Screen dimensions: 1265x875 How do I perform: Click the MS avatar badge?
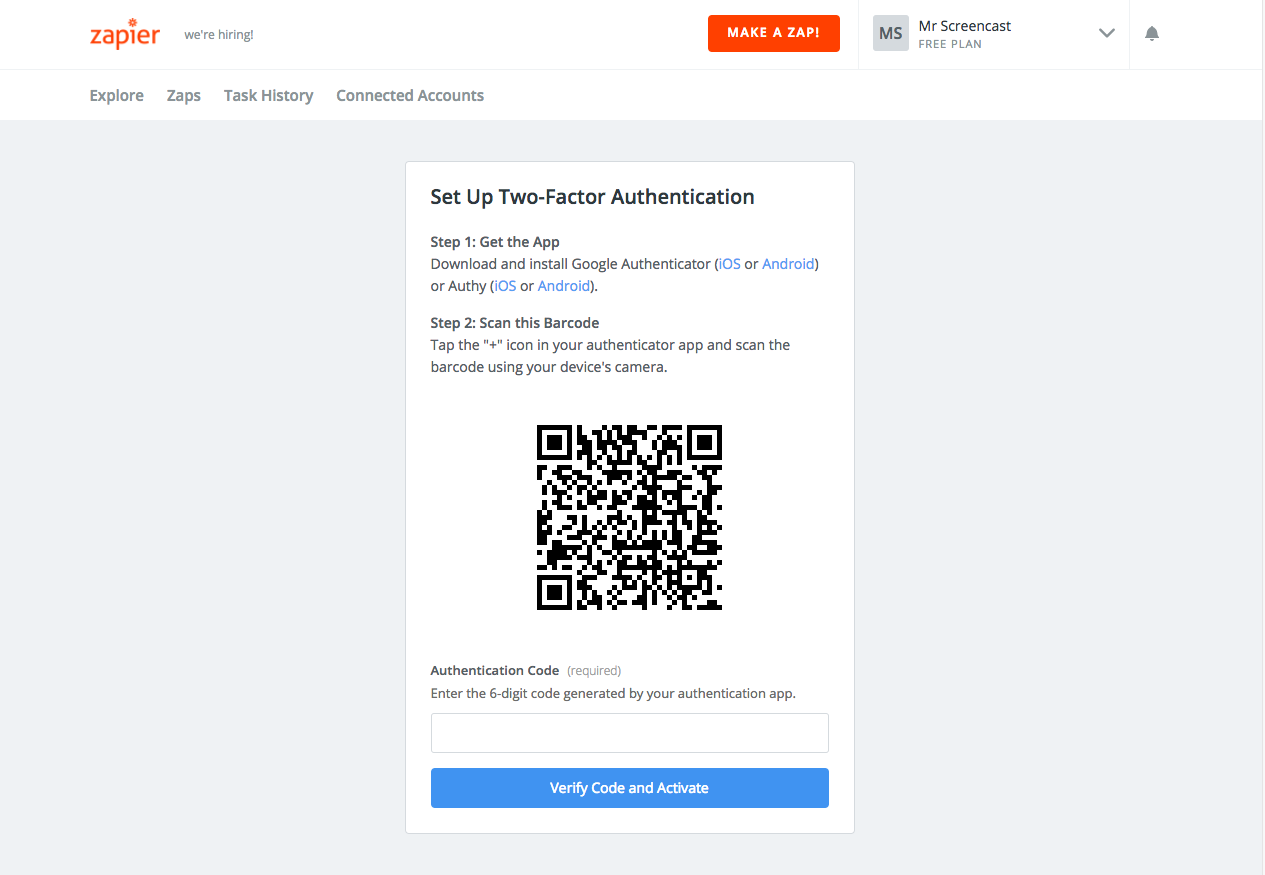click(x=890, y=33)
